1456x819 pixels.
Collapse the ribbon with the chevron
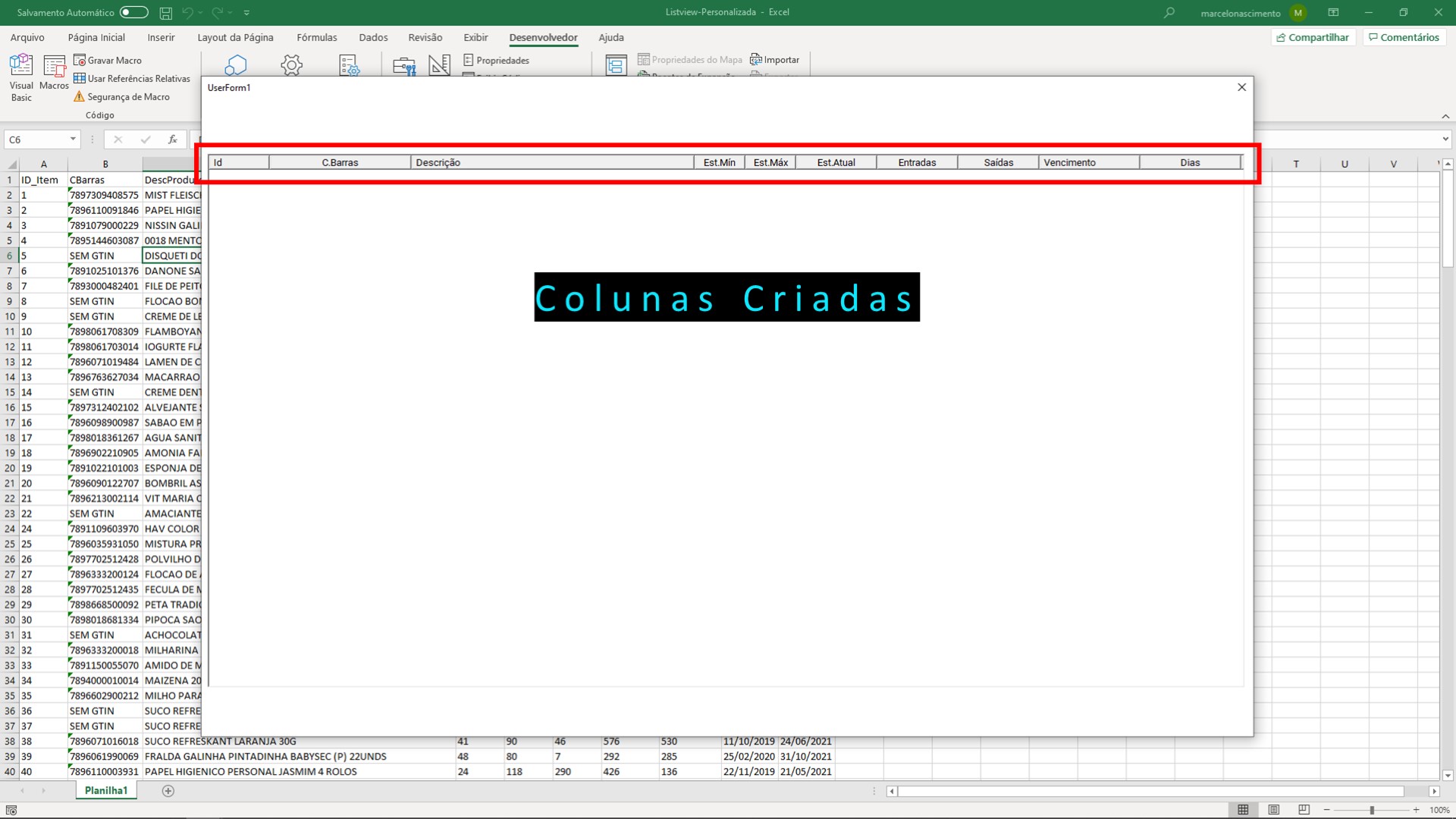1445,116
